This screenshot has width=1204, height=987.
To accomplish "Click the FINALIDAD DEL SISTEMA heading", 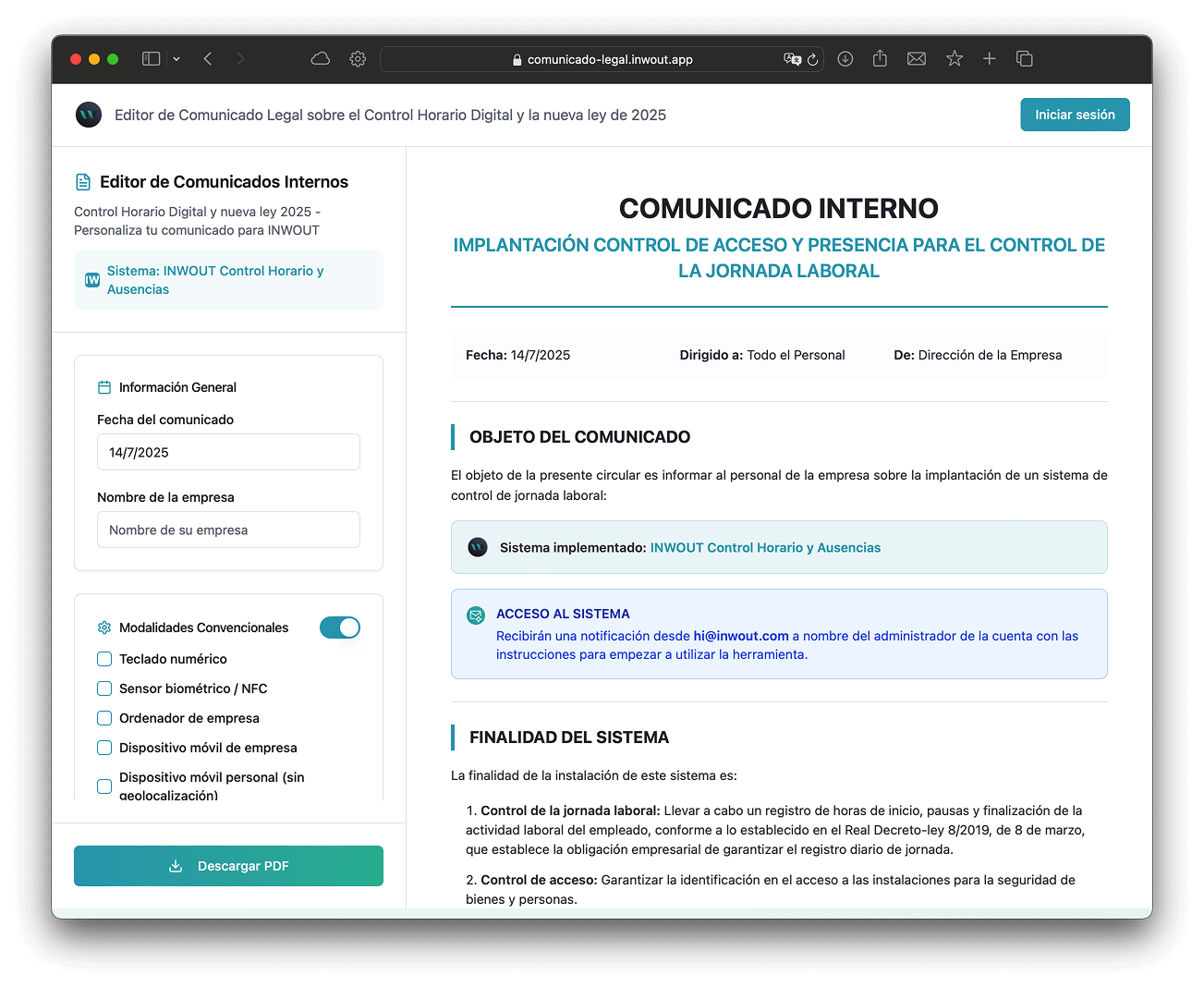I will coord(569,737).
